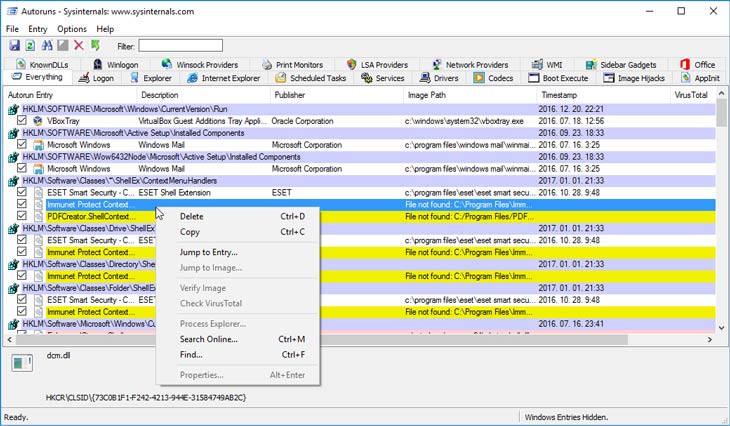Open the KnownDLLs tab
The height and width of the screenshot is (426, 730).
[x=42, y=65]
